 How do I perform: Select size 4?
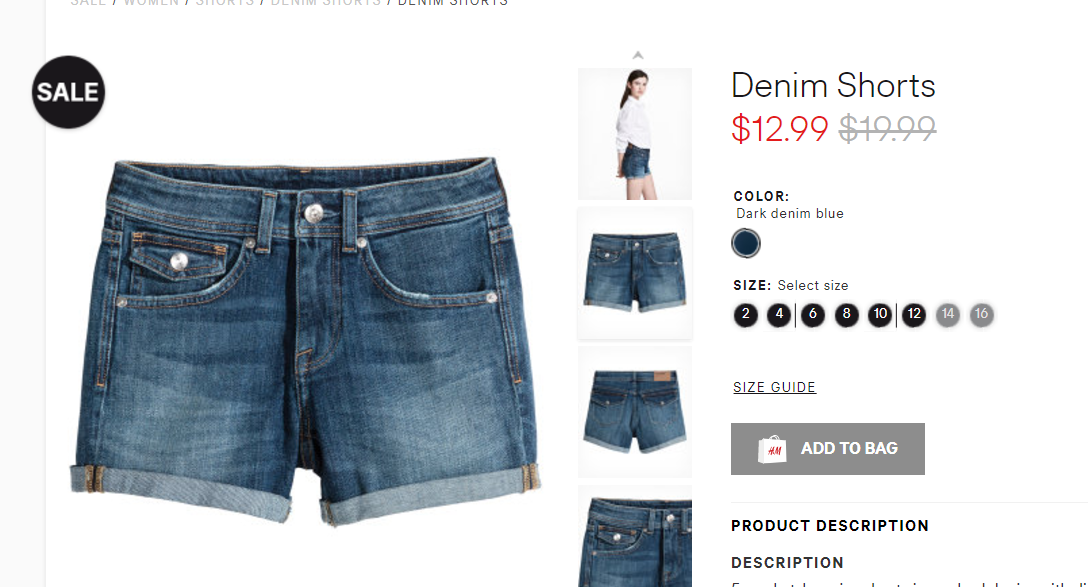click(x=779, y=314)
